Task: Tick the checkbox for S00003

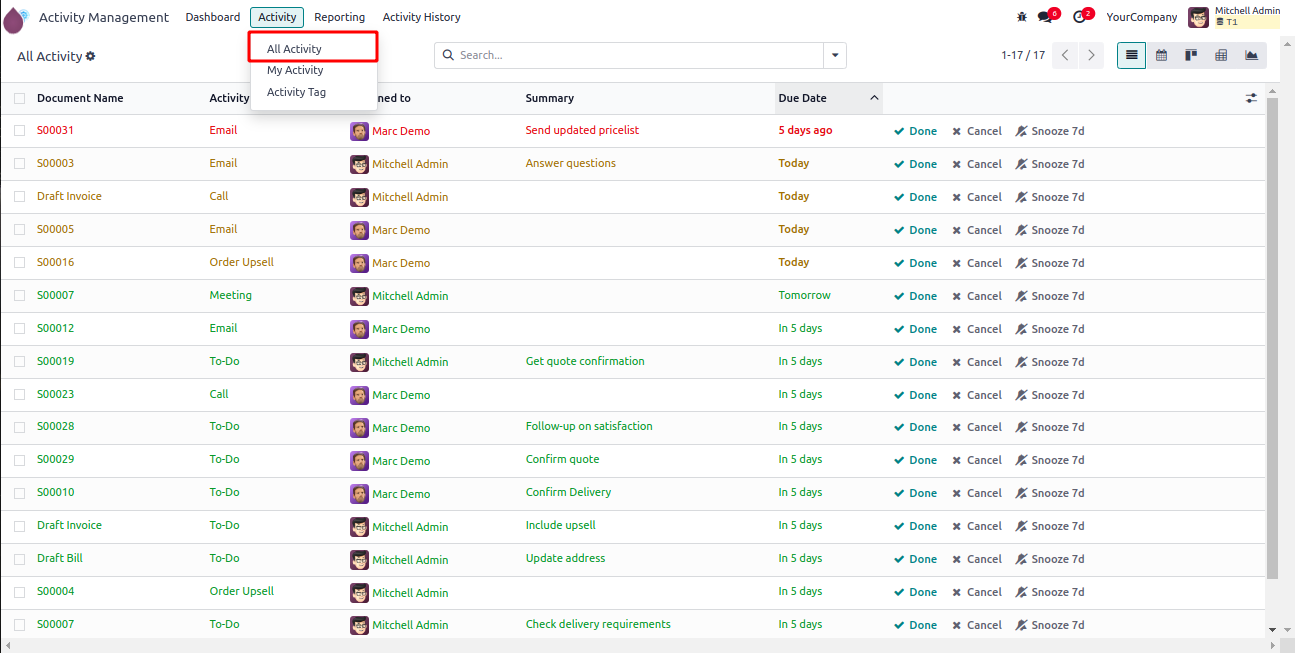Action: click(x=20, y=164)
